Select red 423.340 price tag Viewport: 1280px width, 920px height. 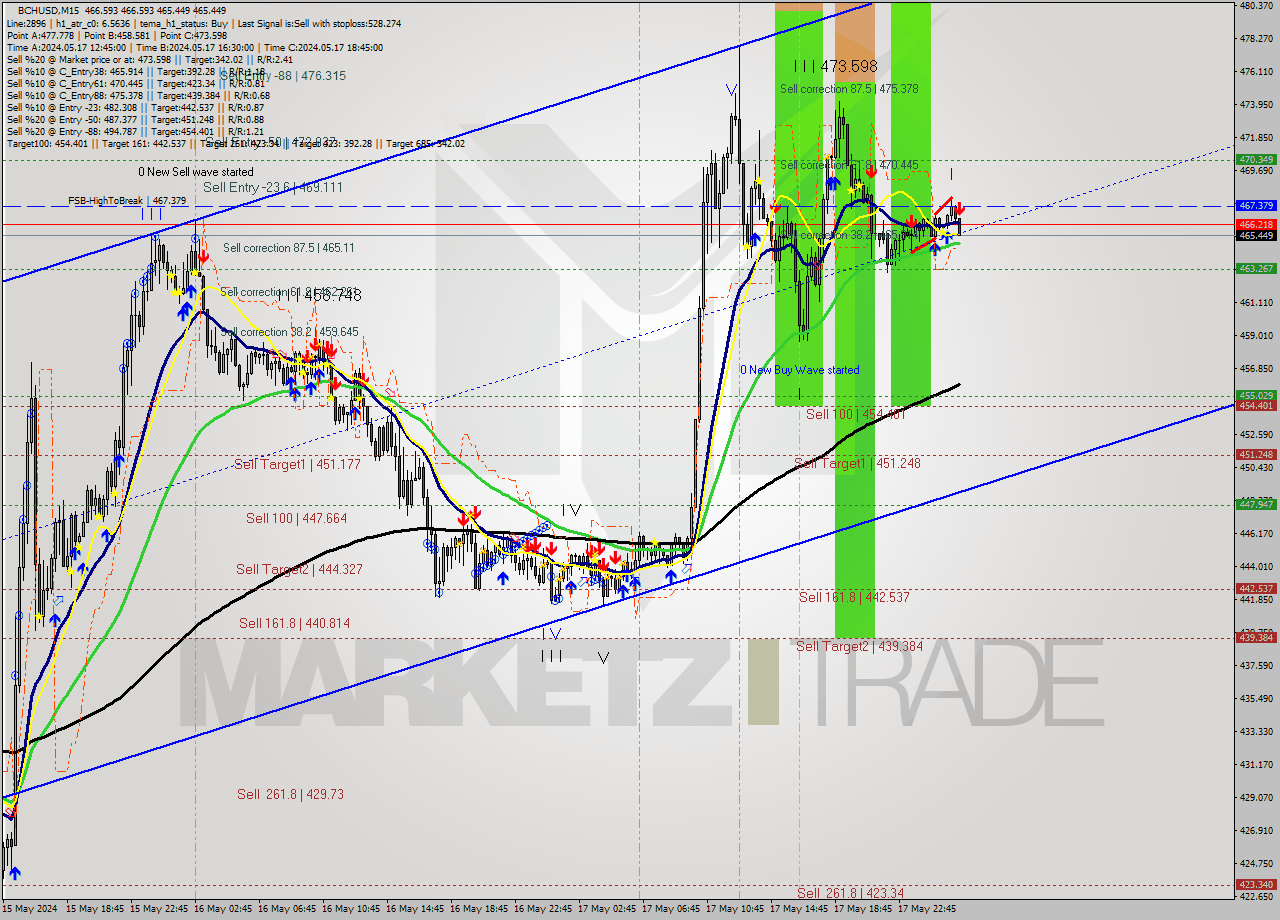[x=1256, y=884]
